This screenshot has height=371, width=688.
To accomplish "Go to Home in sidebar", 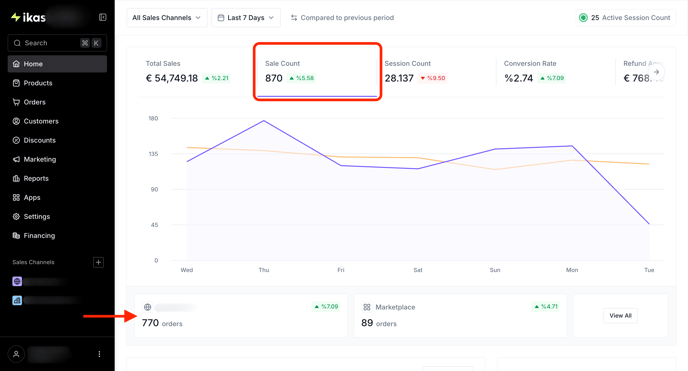I will point(57,64).
